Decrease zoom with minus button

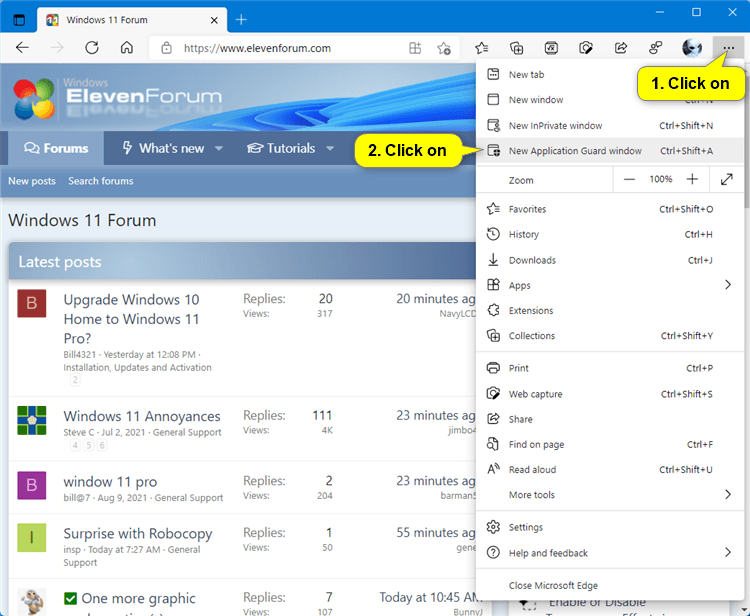click(629, 179)
